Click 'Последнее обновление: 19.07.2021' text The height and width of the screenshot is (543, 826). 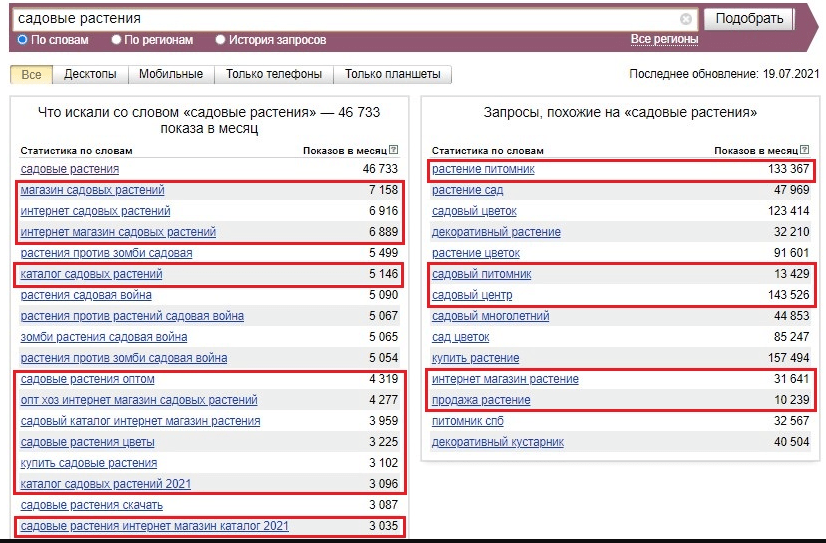[724, 74]
